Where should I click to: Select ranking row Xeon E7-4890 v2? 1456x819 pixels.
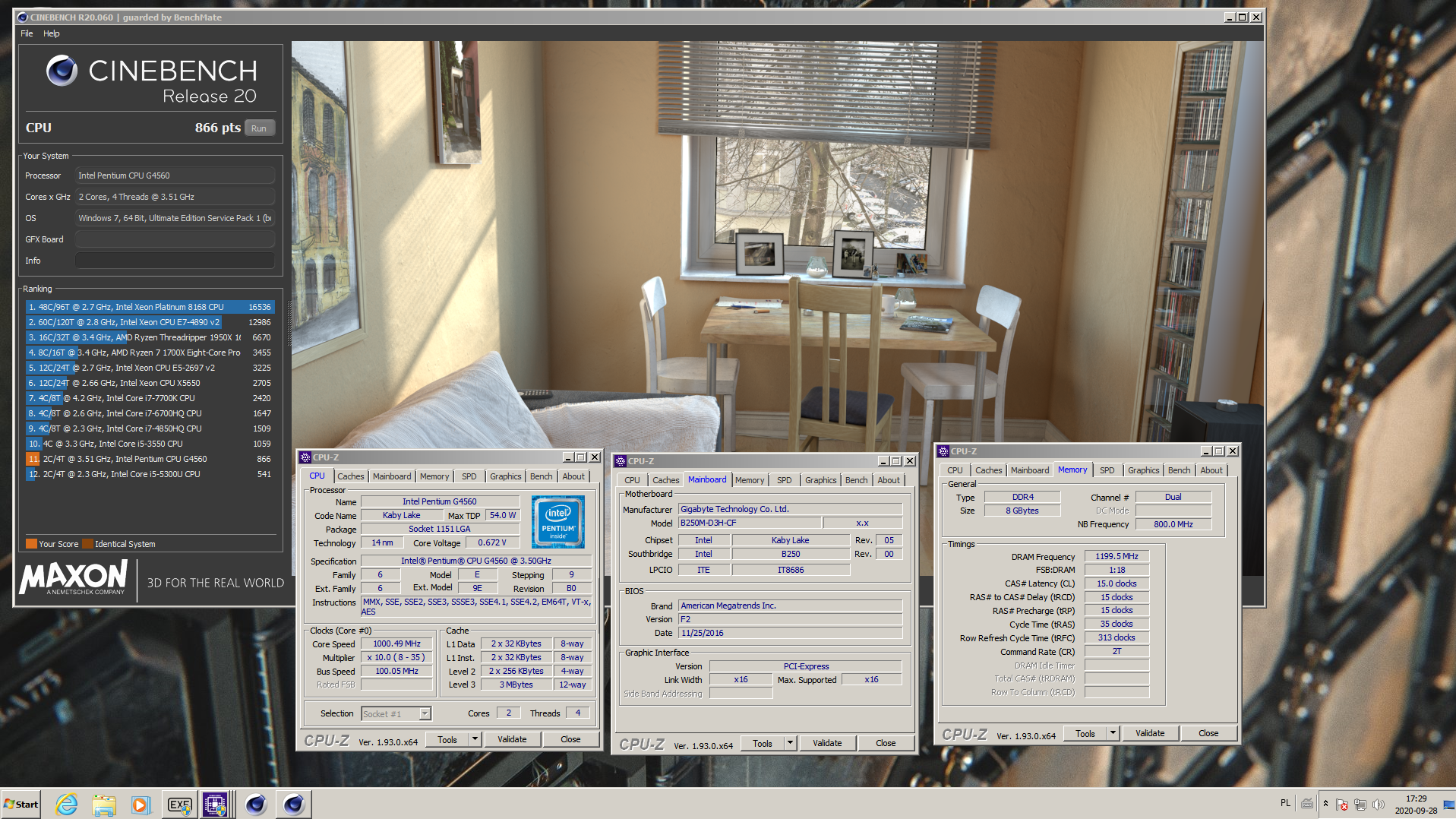coord(150,322)
